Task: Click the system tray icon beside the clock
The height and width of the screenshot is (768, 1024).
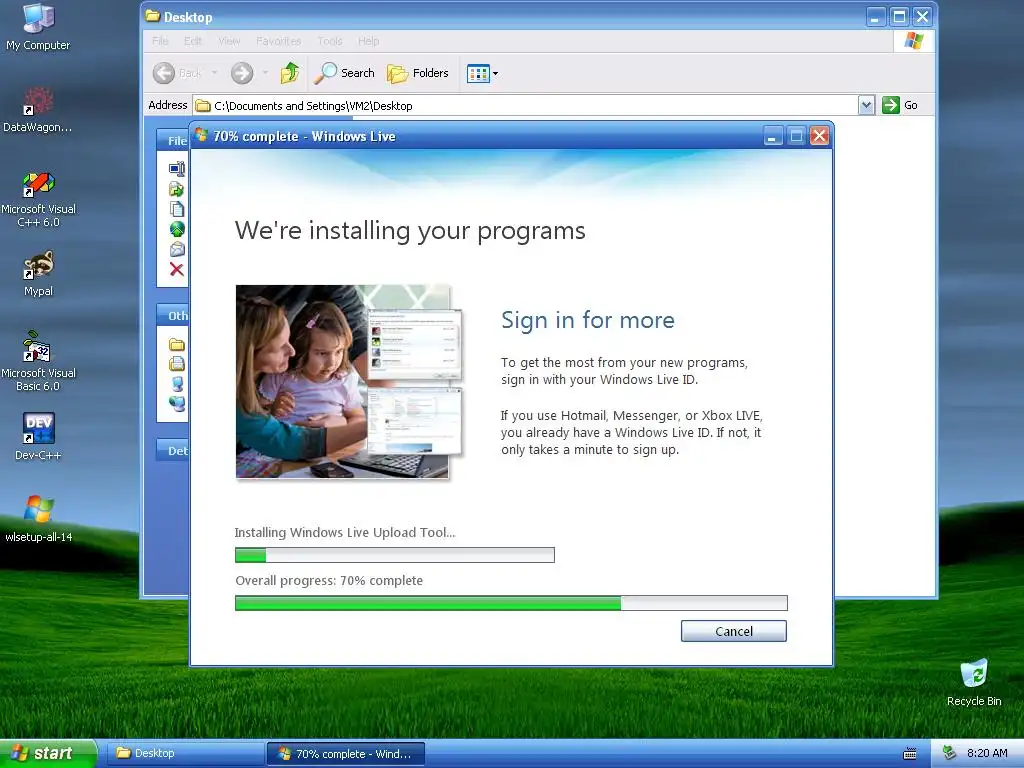Action: (x=949, y=753)
